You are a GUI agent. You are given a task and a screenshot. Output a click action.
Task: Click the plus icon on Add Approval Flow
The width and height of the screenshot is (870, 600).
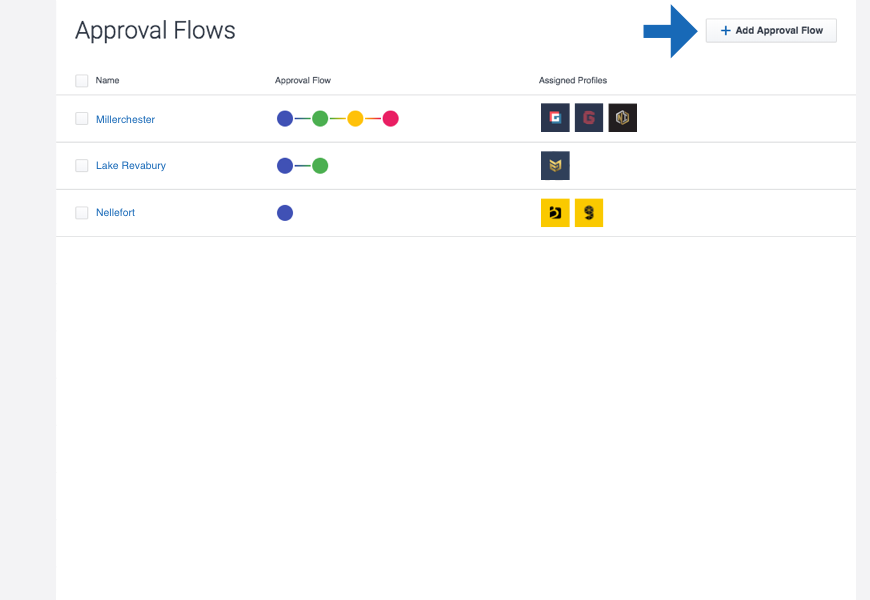point(726,31)
